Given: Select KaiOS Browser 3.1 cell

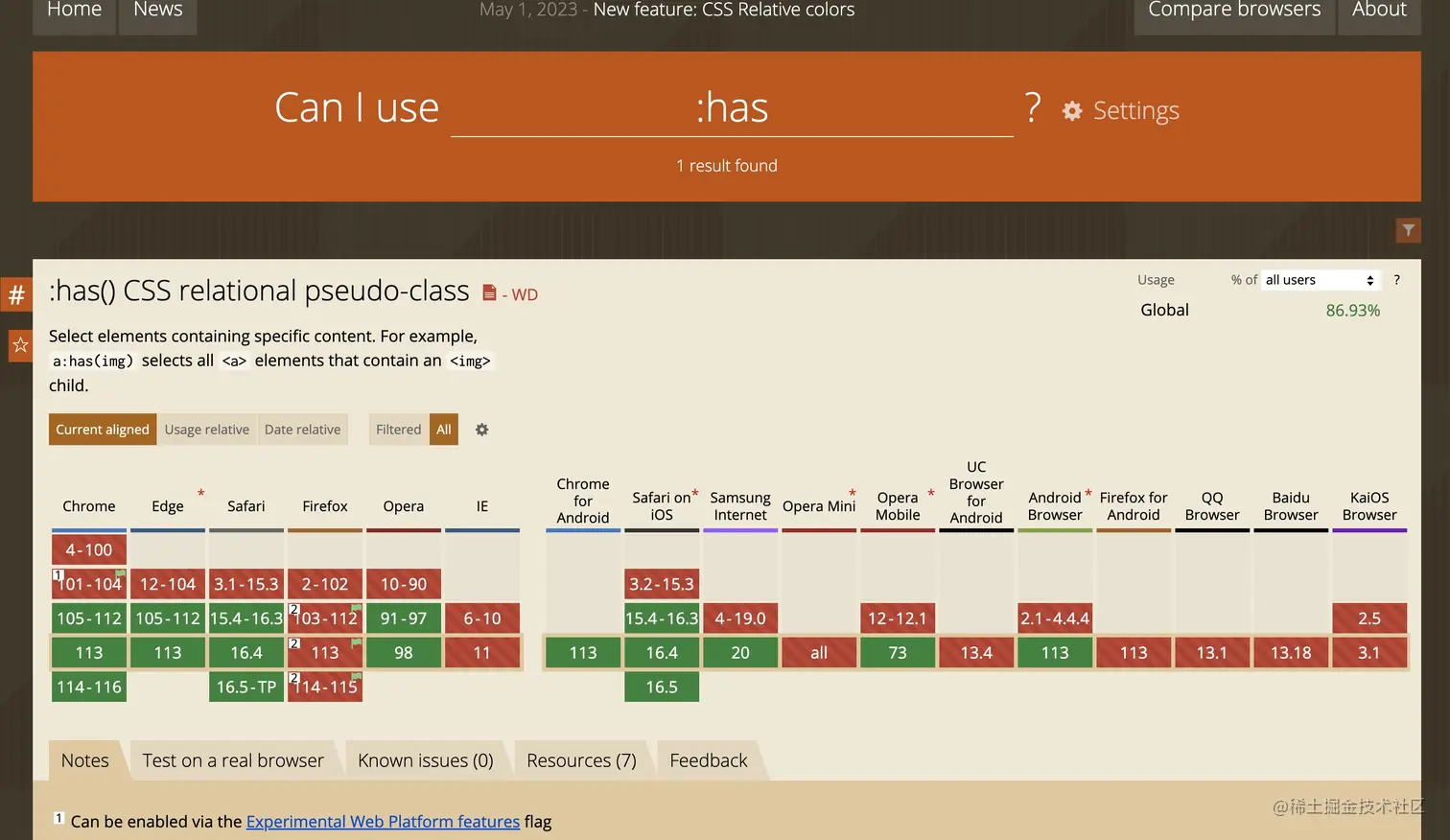Looking at the screenshot, I should click(1369, 653).
